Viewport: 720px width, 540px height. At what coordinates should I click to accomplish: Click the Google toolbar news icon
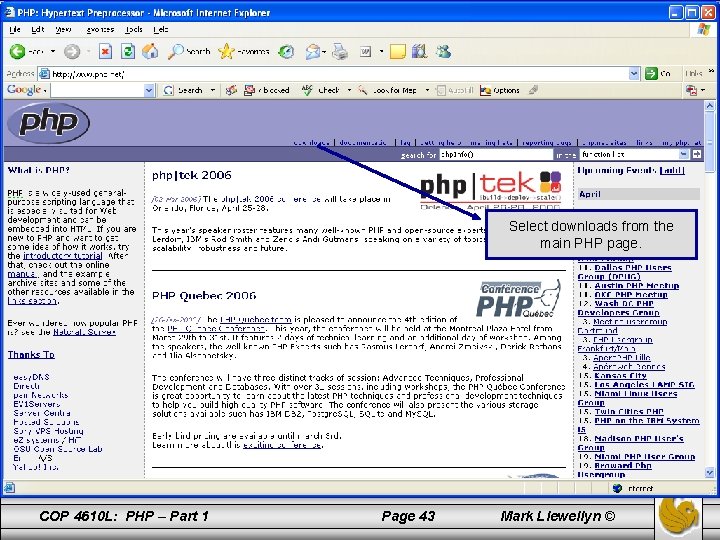click(231, 90)
